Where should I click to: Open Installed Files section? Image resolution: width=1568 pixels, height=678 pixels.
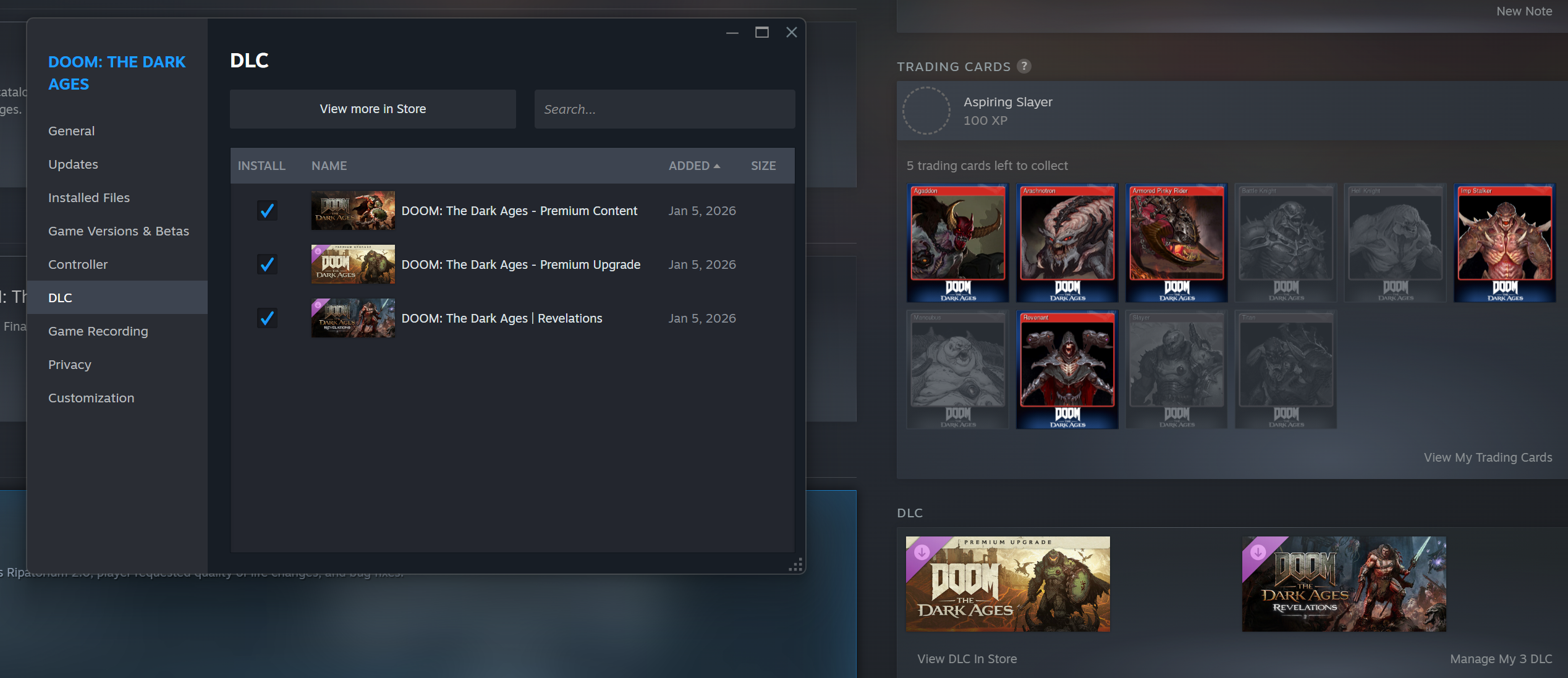[117, 198]
